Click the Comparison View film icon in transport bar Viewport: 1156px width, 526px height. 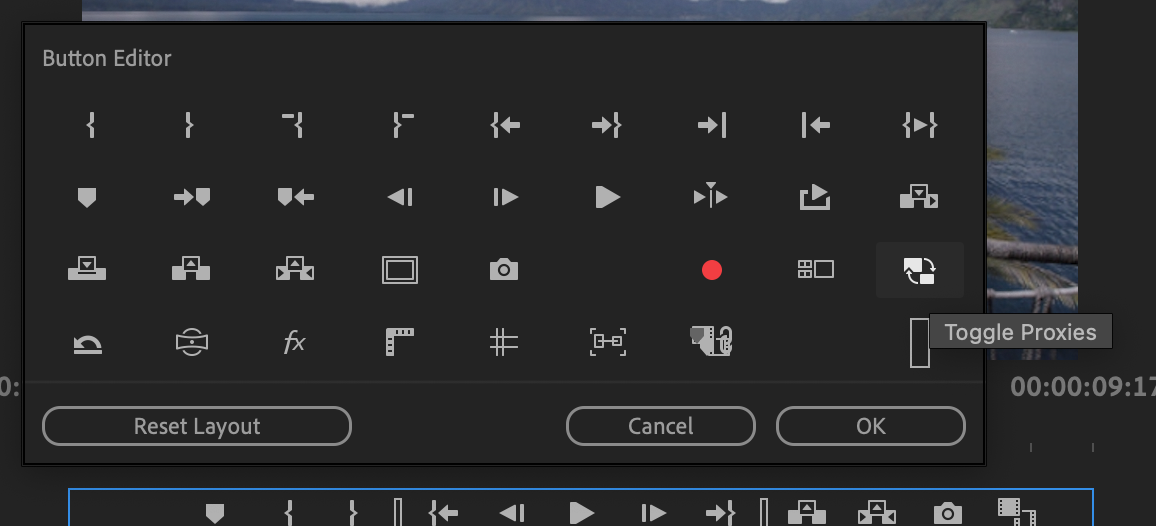coord(1017,512)
